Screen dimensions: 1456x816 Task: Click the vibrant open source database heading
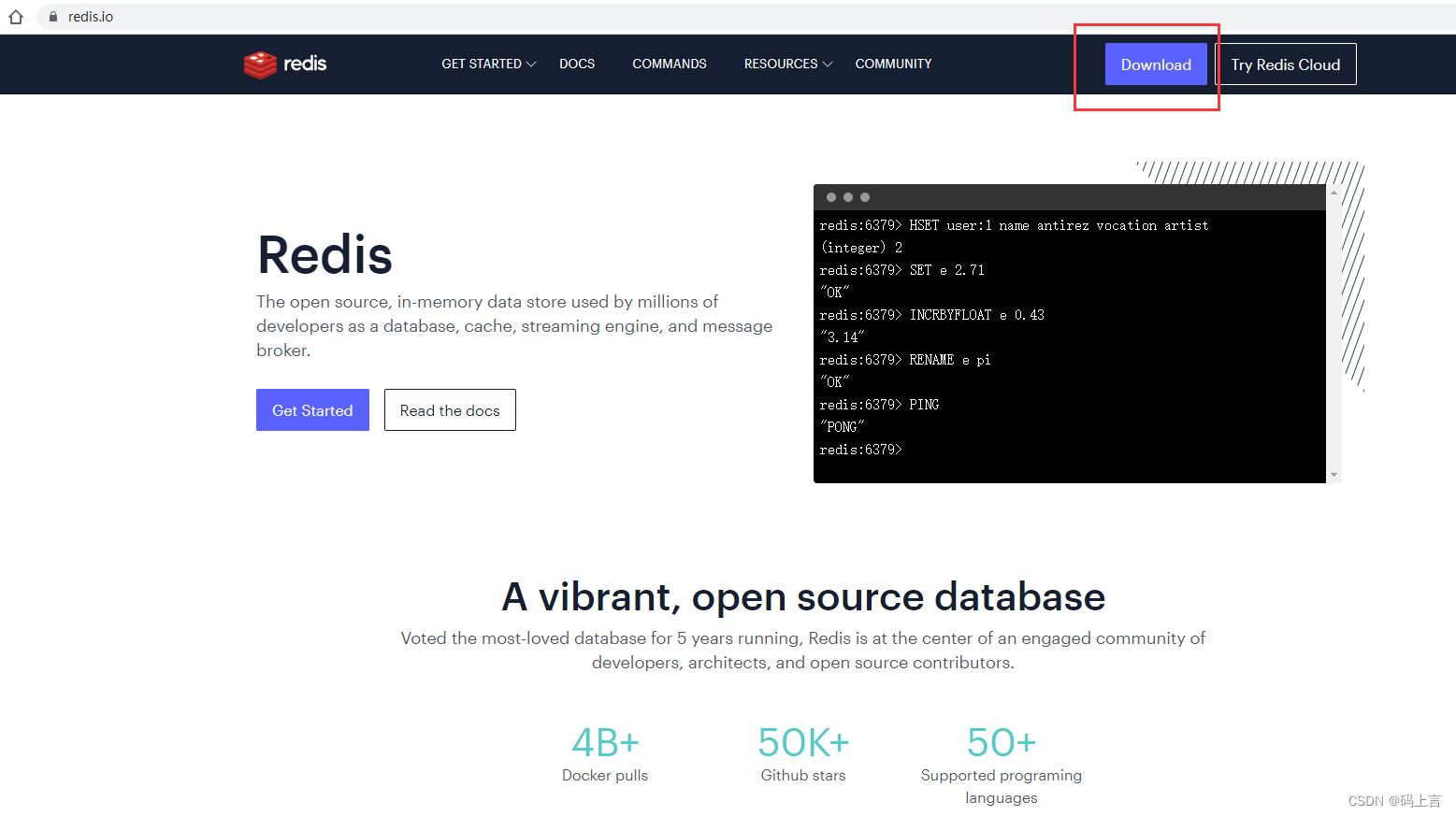point(803,596)
